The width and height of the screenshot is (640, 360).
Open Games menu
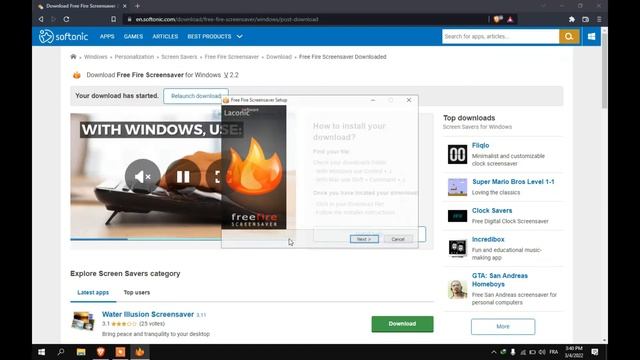pyautogui.click(x=133, y=36)
